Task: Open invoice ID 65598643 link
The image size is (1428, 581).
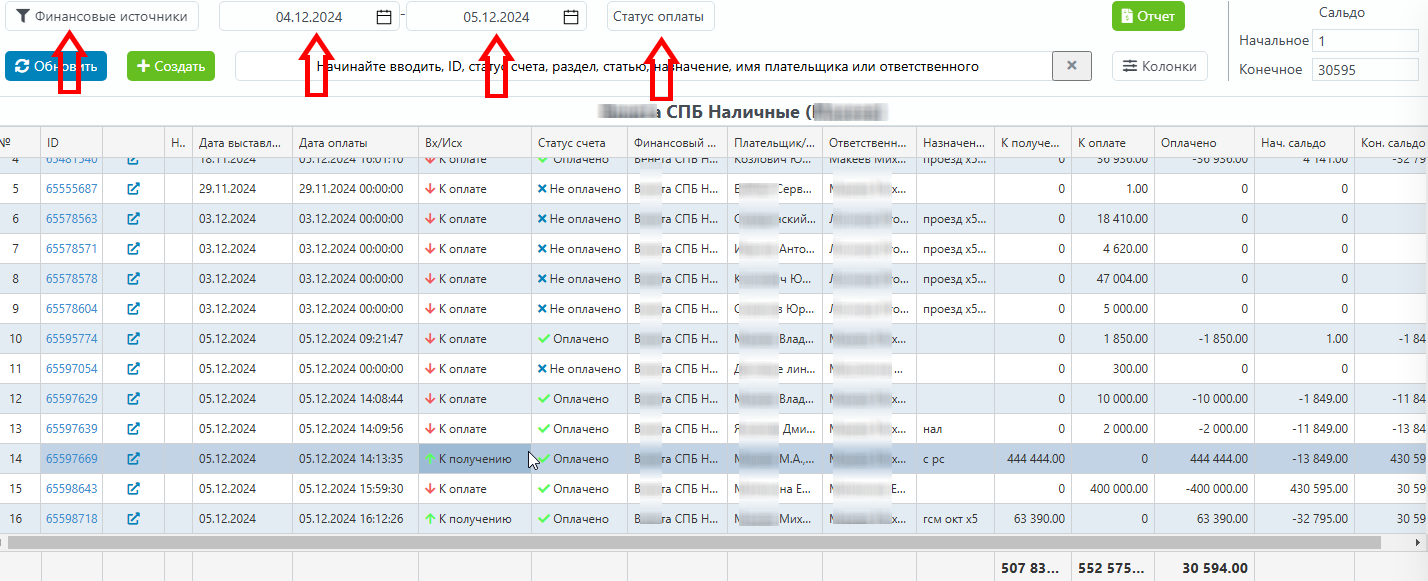Action: coord(72,489)
